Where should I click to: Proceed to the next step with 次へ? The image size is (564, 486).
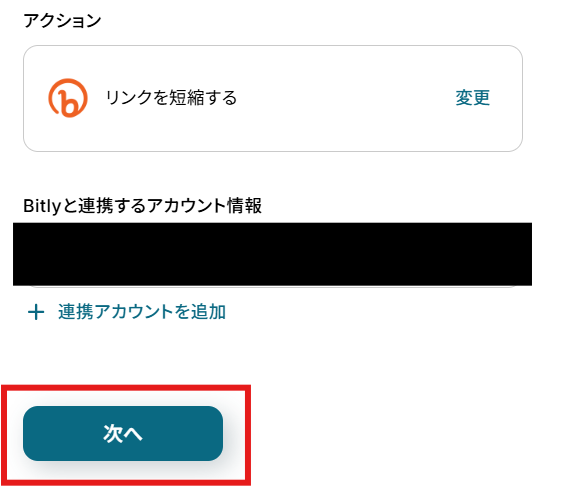pyautogui.click(x=123, y=433)
